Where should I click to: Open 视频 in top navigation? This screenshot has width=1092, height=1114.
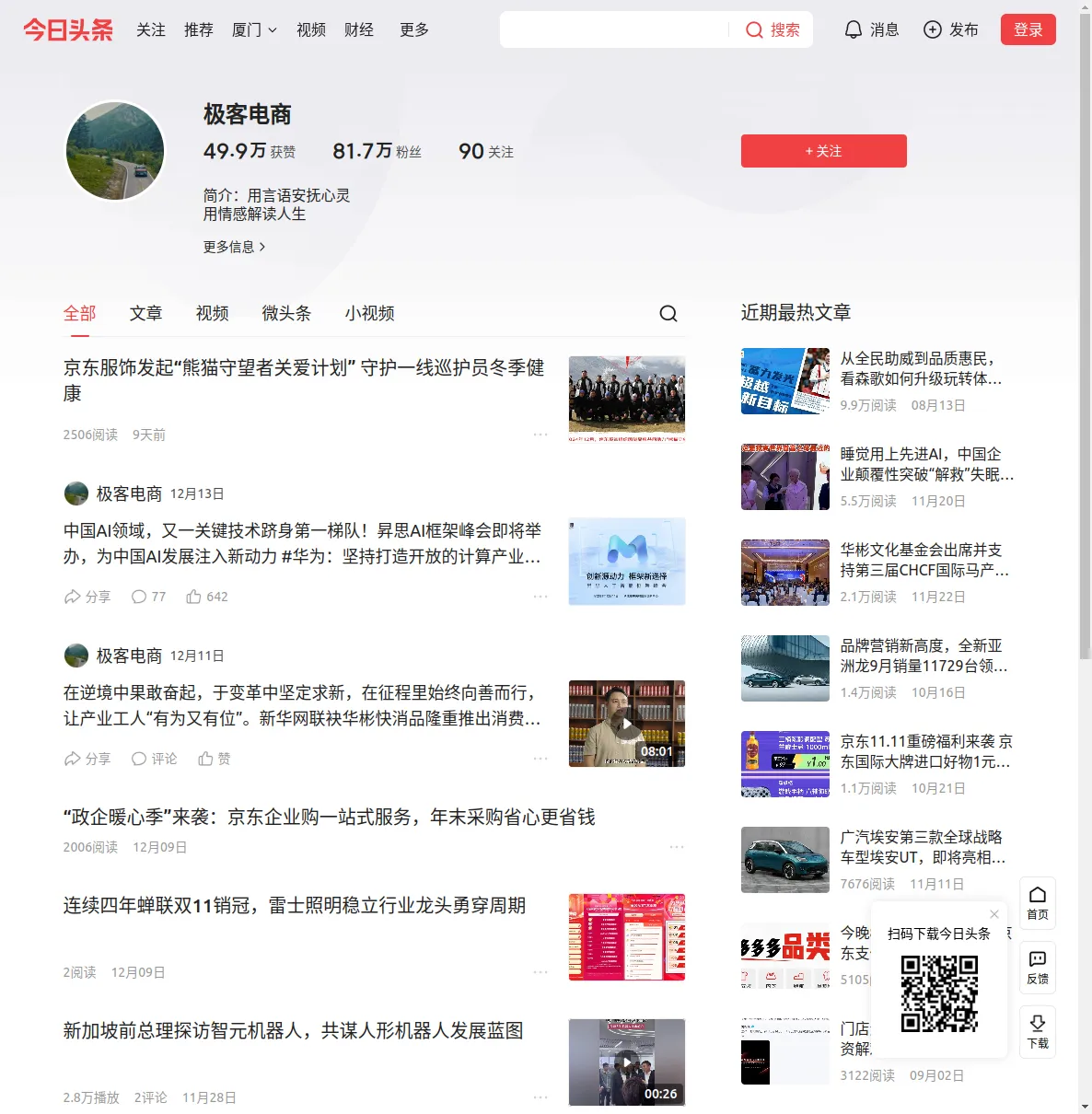tap(311, 29)
